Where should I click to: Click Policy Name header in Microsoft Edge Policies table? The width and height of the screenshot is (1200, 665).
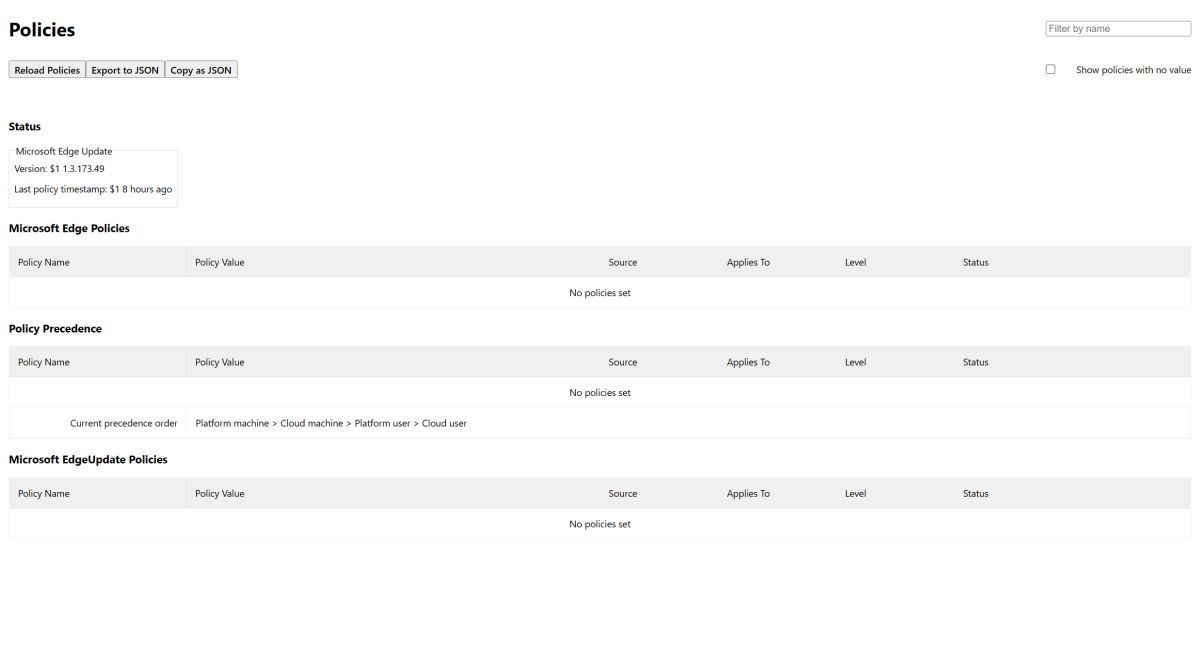(x=44, y=262)
